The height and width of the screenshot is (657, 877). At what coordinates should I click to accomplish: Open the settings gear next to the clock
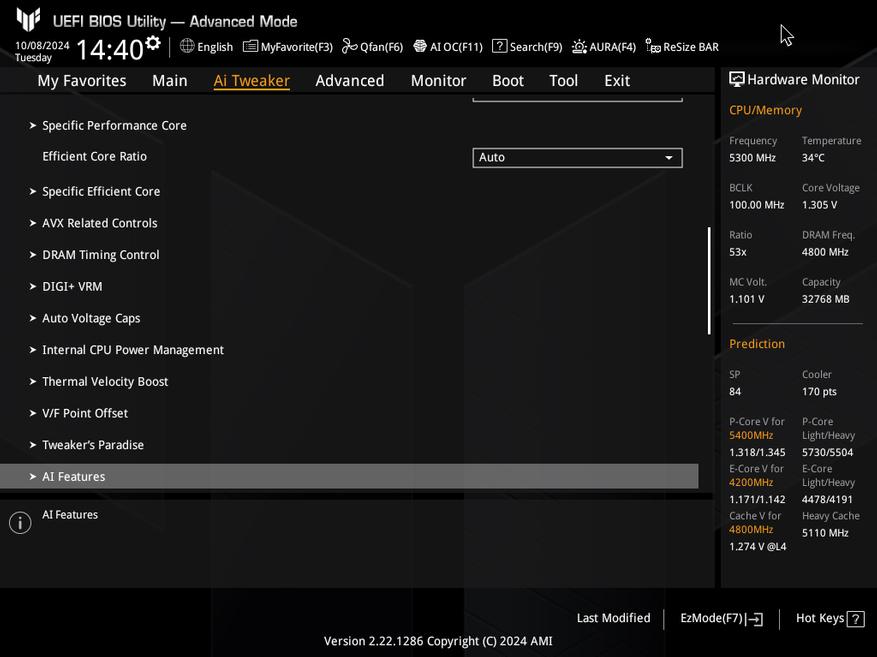153,43
